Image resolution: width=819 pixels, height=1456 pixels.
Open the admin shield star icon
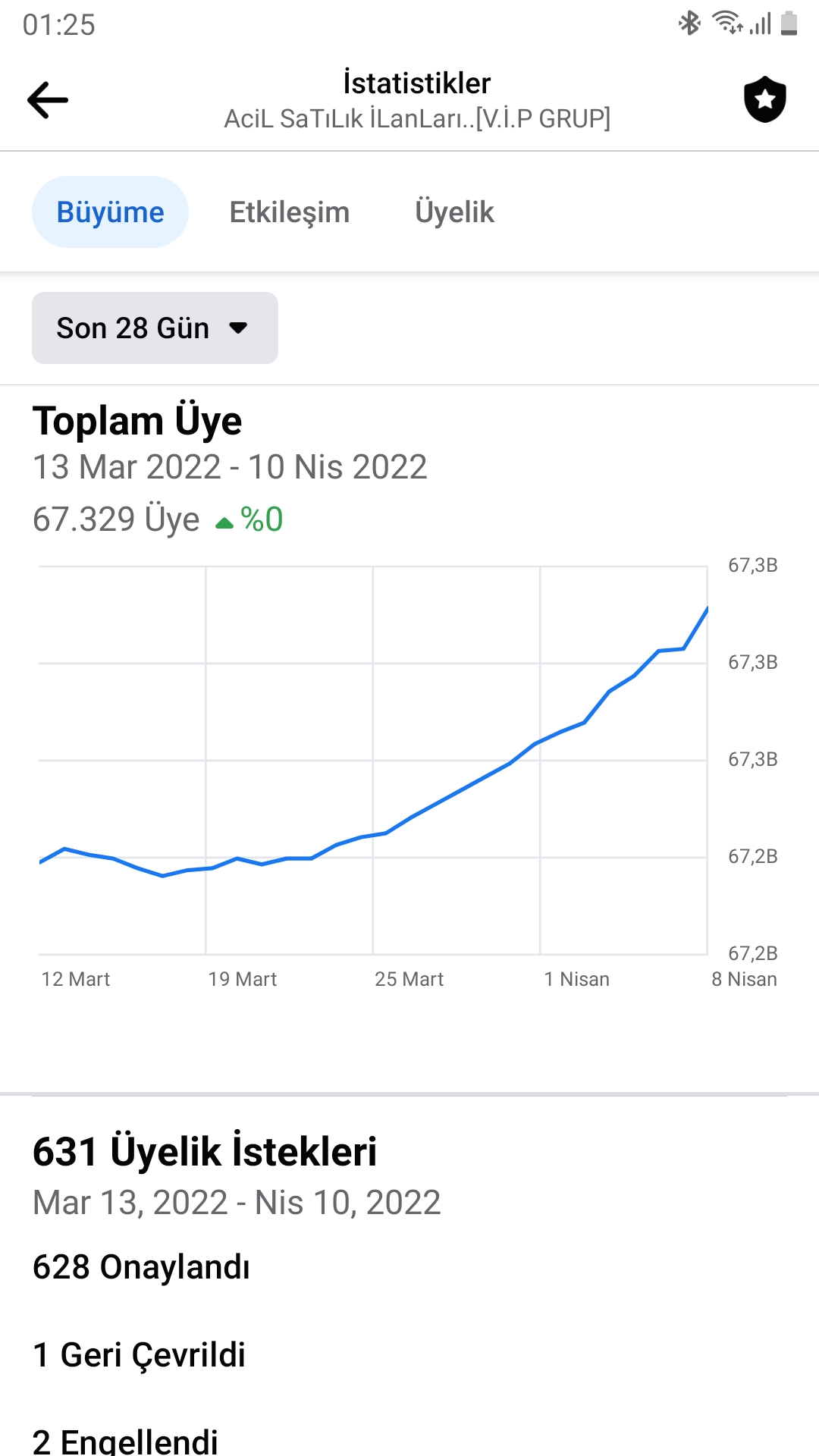pos(764,99)
